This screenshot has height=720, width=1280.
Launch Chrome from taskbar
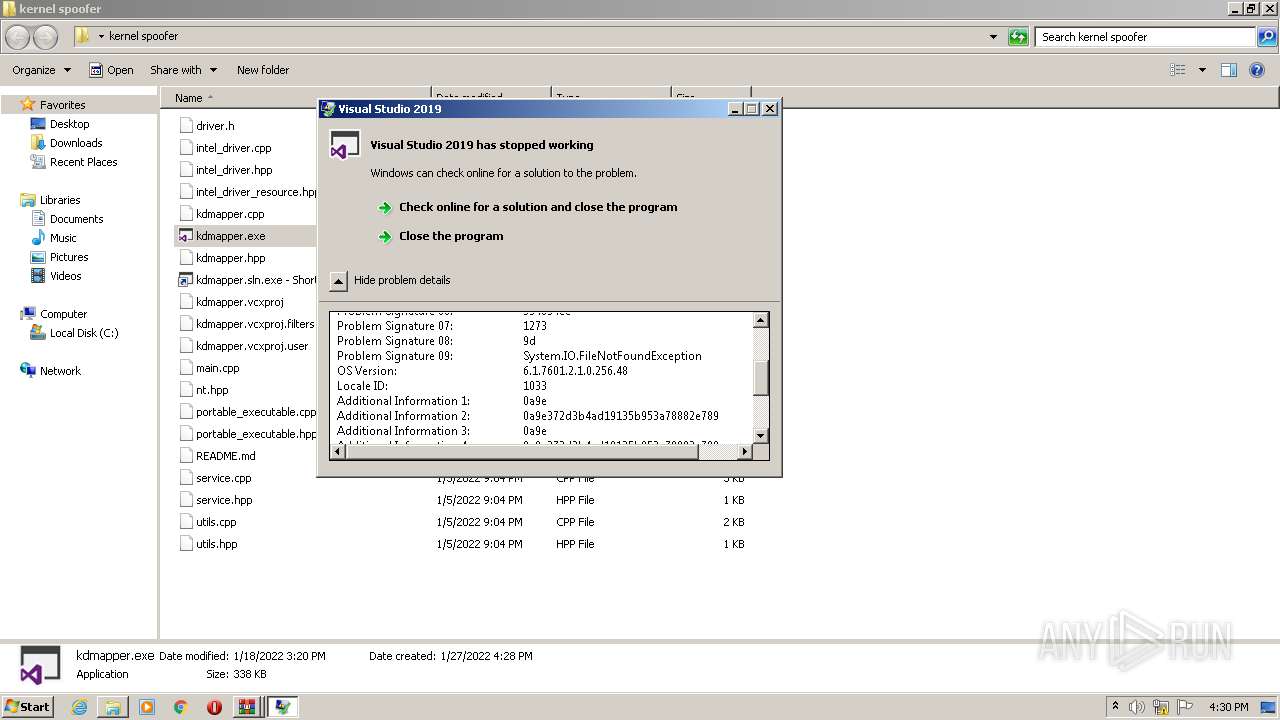(180, 707)
